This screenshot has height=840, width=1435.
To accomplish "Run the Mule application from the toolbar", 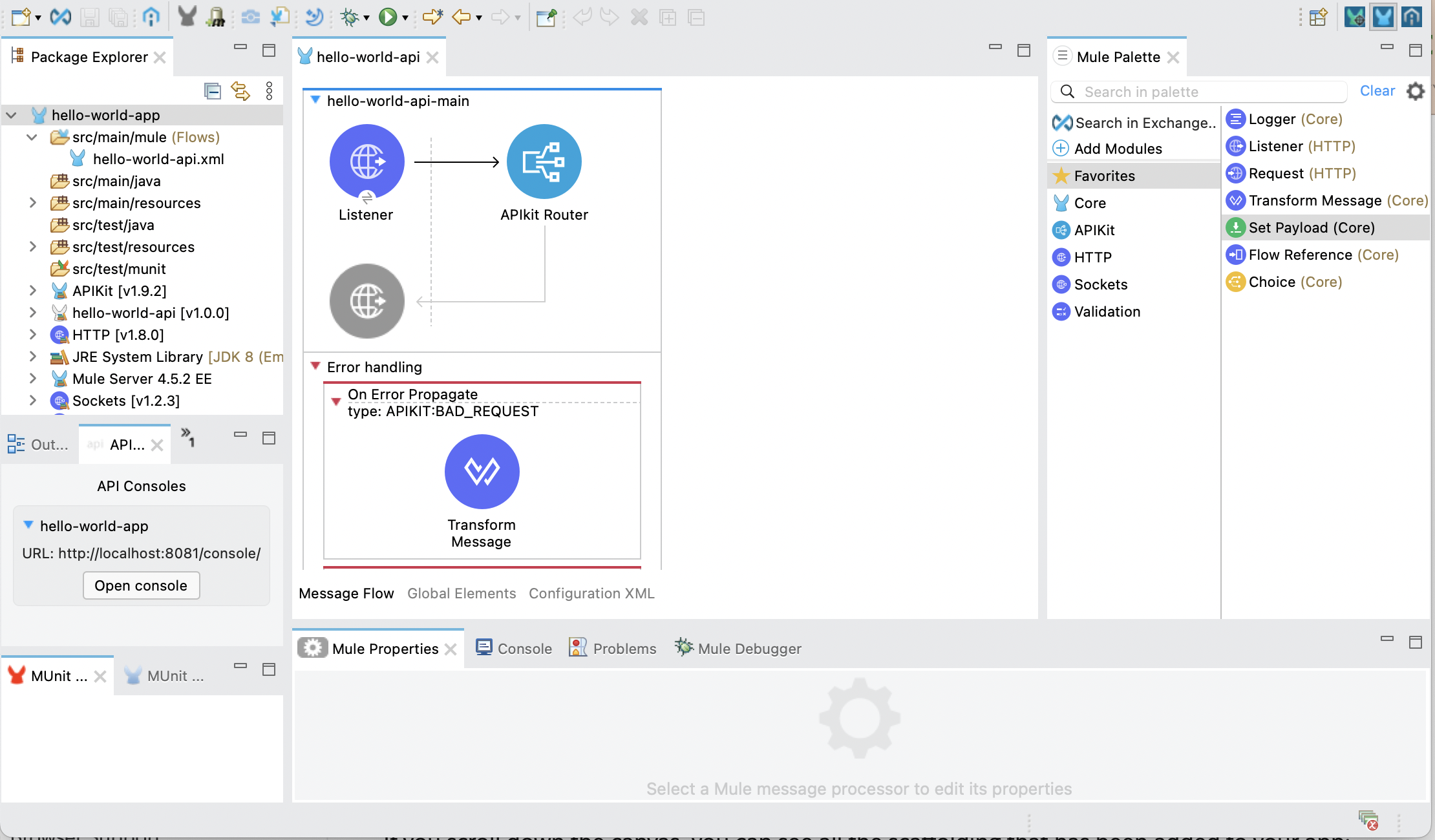I will tap(388, 17).
